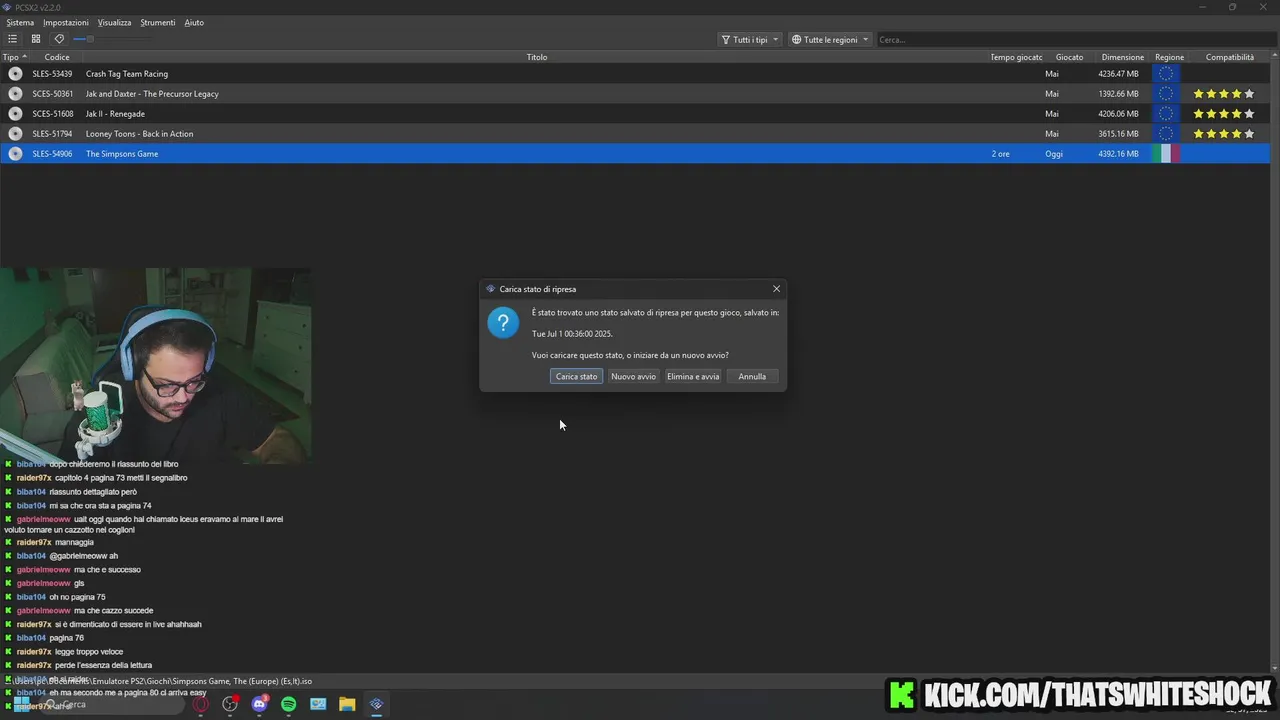Click disc icon of Jak II - Renegade
Image resolution: width=1280 pixels, height=720 pixels.
click(15, 114)
